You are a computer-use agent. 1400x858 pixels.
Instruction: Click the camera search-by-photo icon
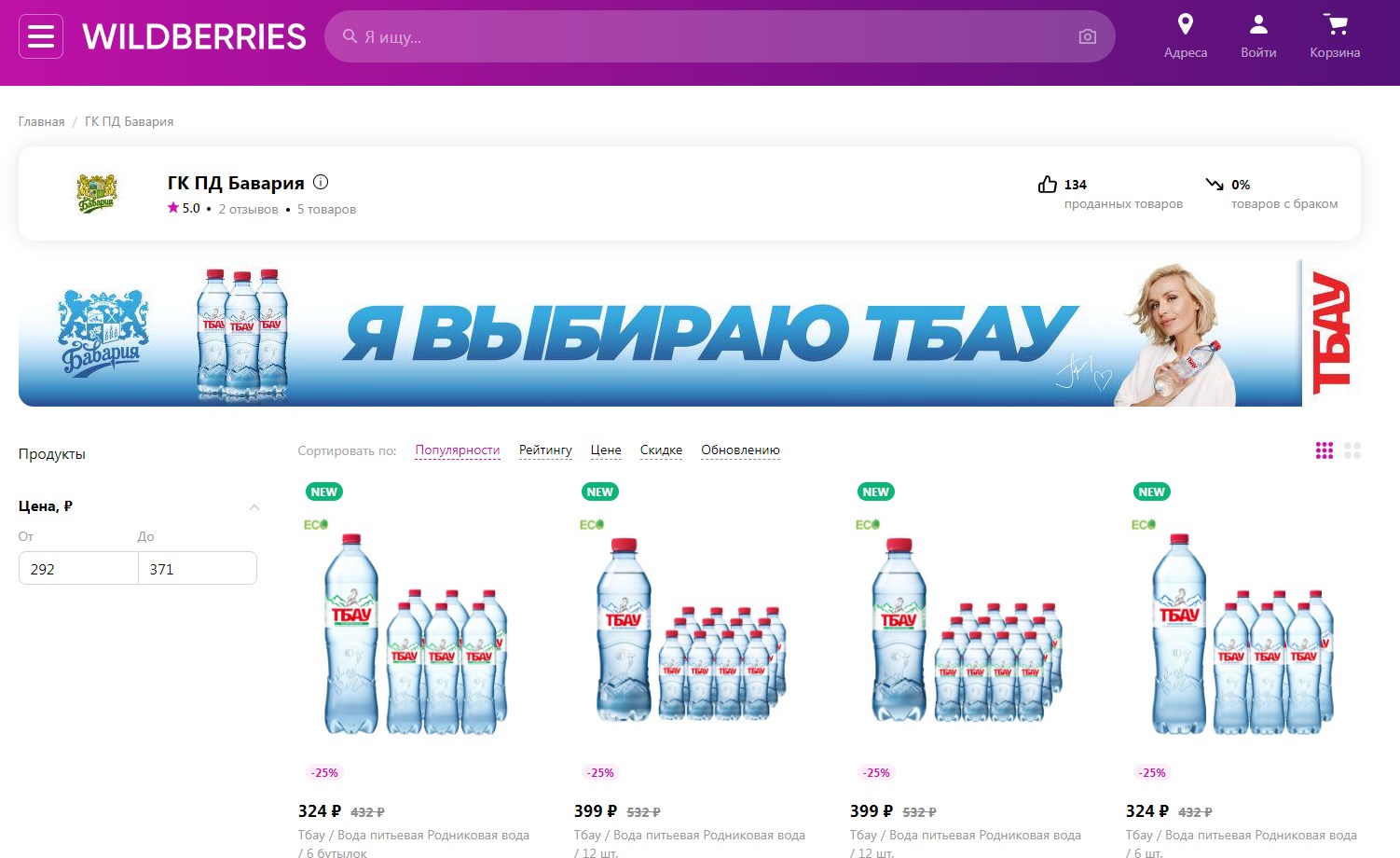1087,36
